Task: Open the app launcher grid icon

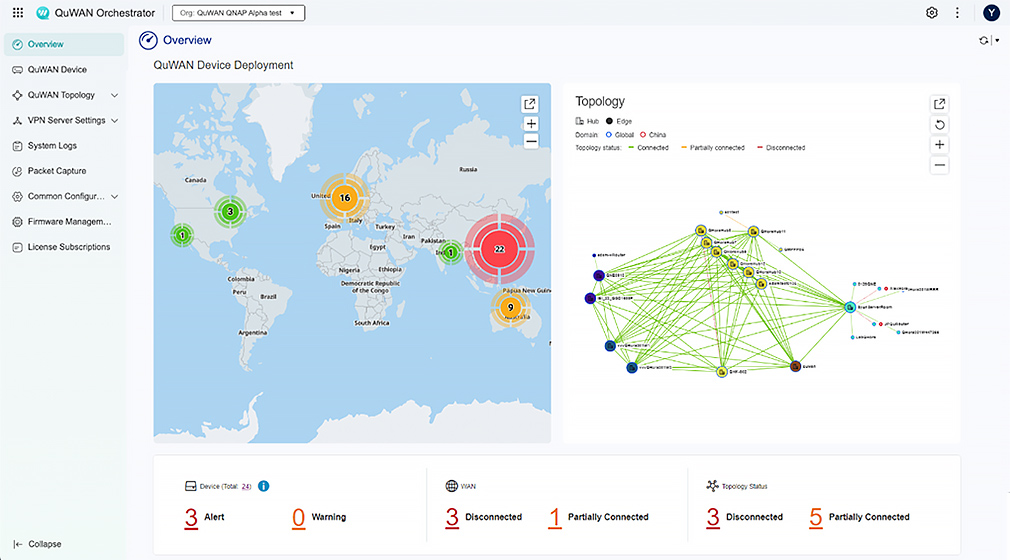Action: pyautogui.click(x=18, y=13)
